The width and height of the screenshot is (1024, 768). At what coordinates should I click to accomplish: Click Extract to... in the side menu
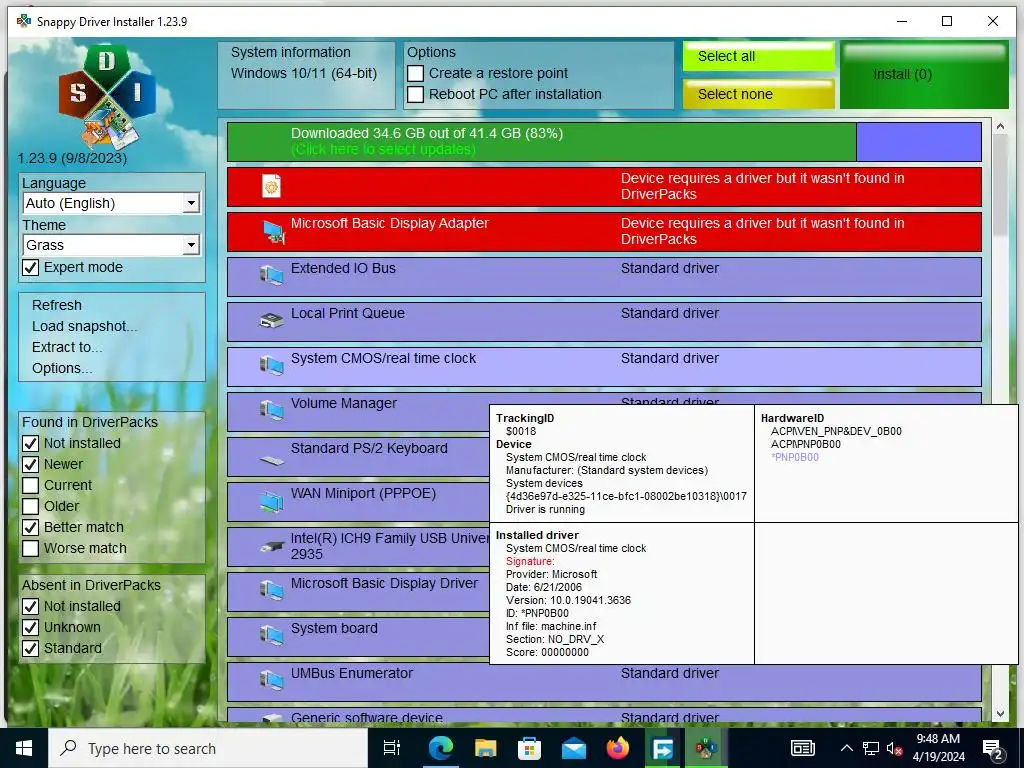tap(67, 347)
